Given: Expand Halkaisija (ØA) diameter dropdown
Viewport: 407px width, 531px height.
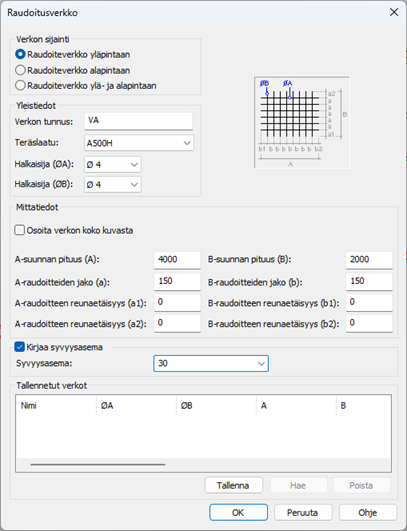Looking at the screenshot, I should pyautogui.click(x=112, y=165).
